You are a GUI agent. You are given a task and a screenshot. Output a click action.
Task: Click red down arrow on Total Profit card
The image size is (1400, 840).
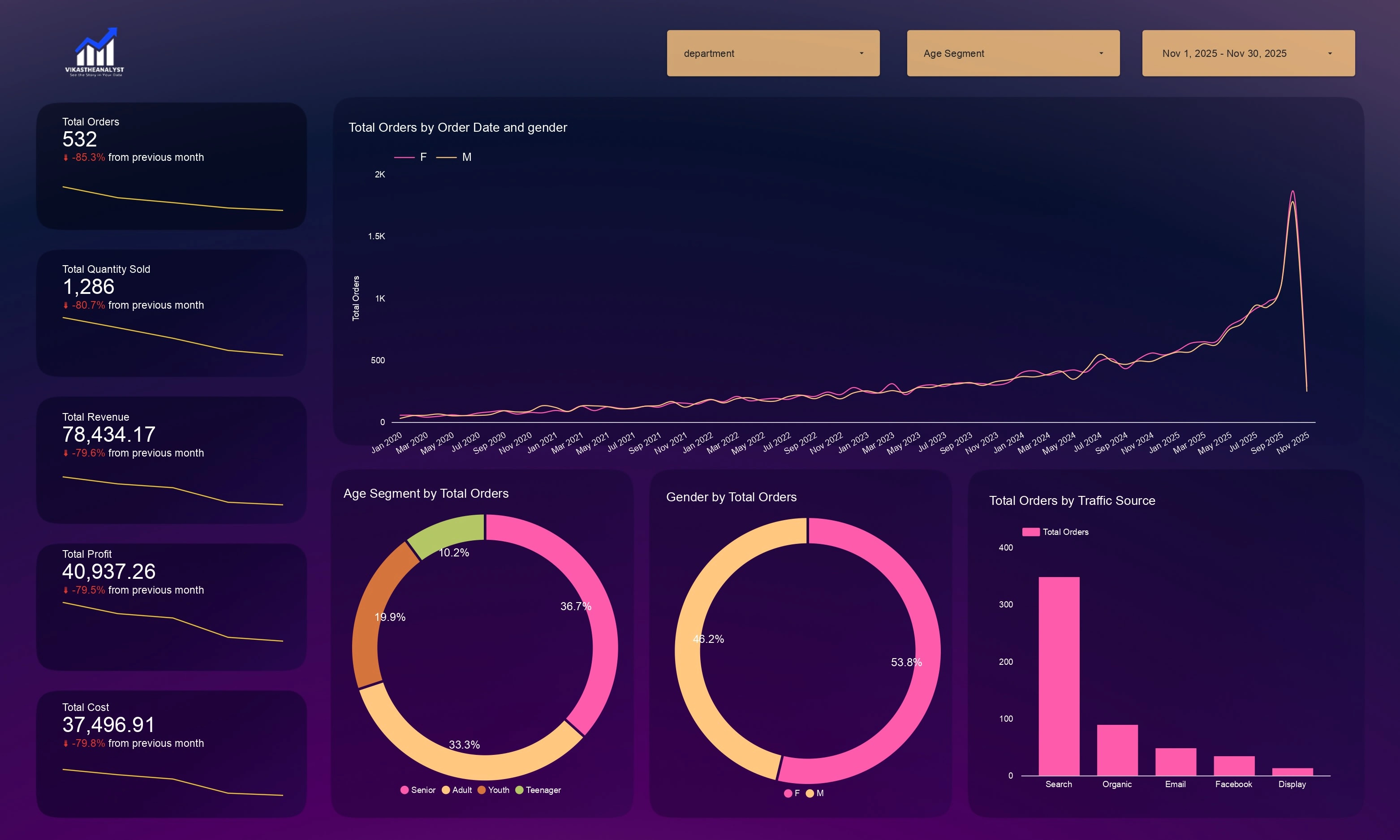[x=66, y=590]
